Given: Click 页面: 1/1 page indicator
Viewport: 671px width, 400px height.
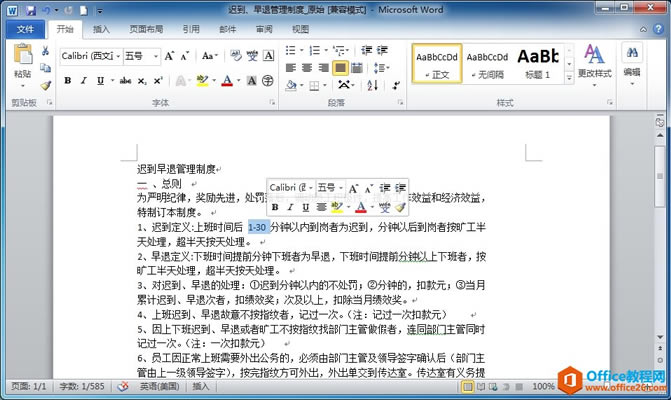Looking at the screenshot, I should click(x=29, y=386).
